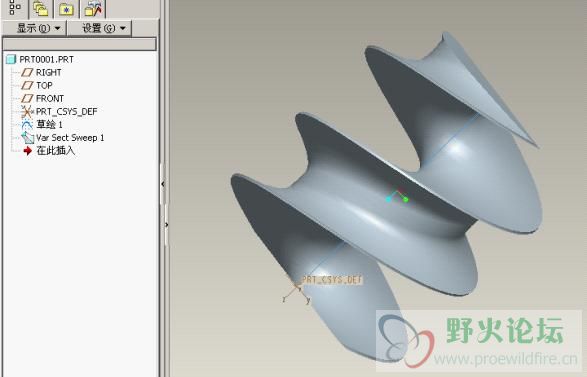Screen dimensions: 587x377
Task: Select the connections tab icon
Action: (x=93, y=8)
